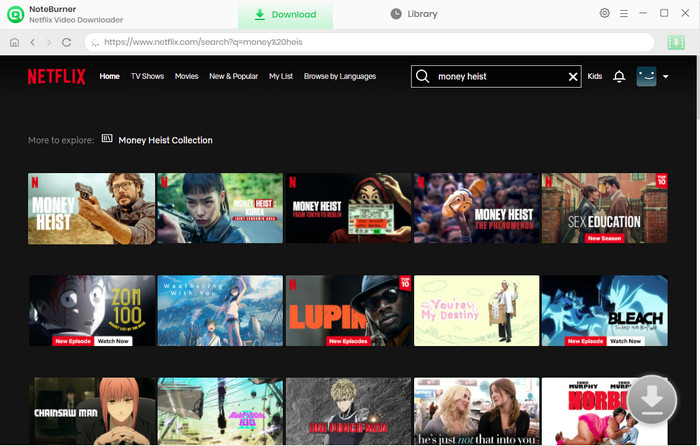
Task: Open the Mob Psycho 100 thumbnail
Action: (x=220, y=411)
